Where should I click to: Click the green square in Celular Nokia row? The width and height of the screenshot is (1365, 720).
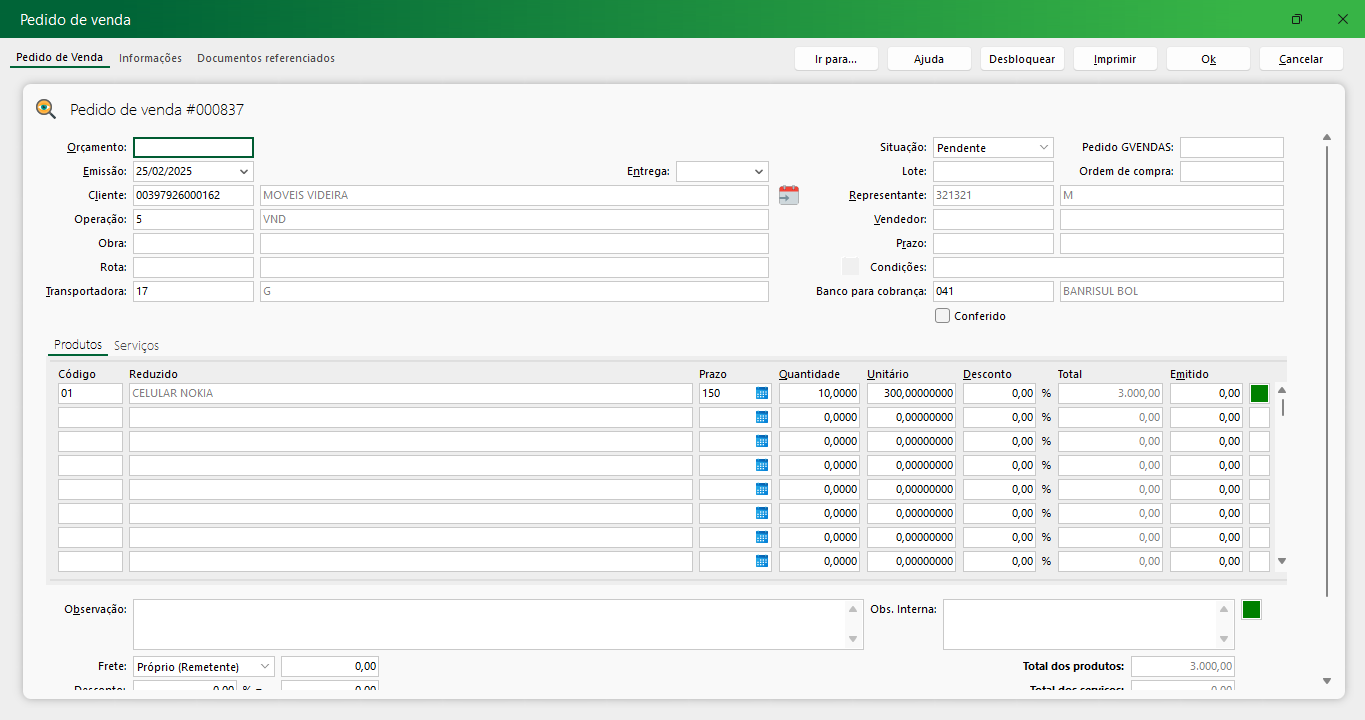click(x=1259, y=394)
